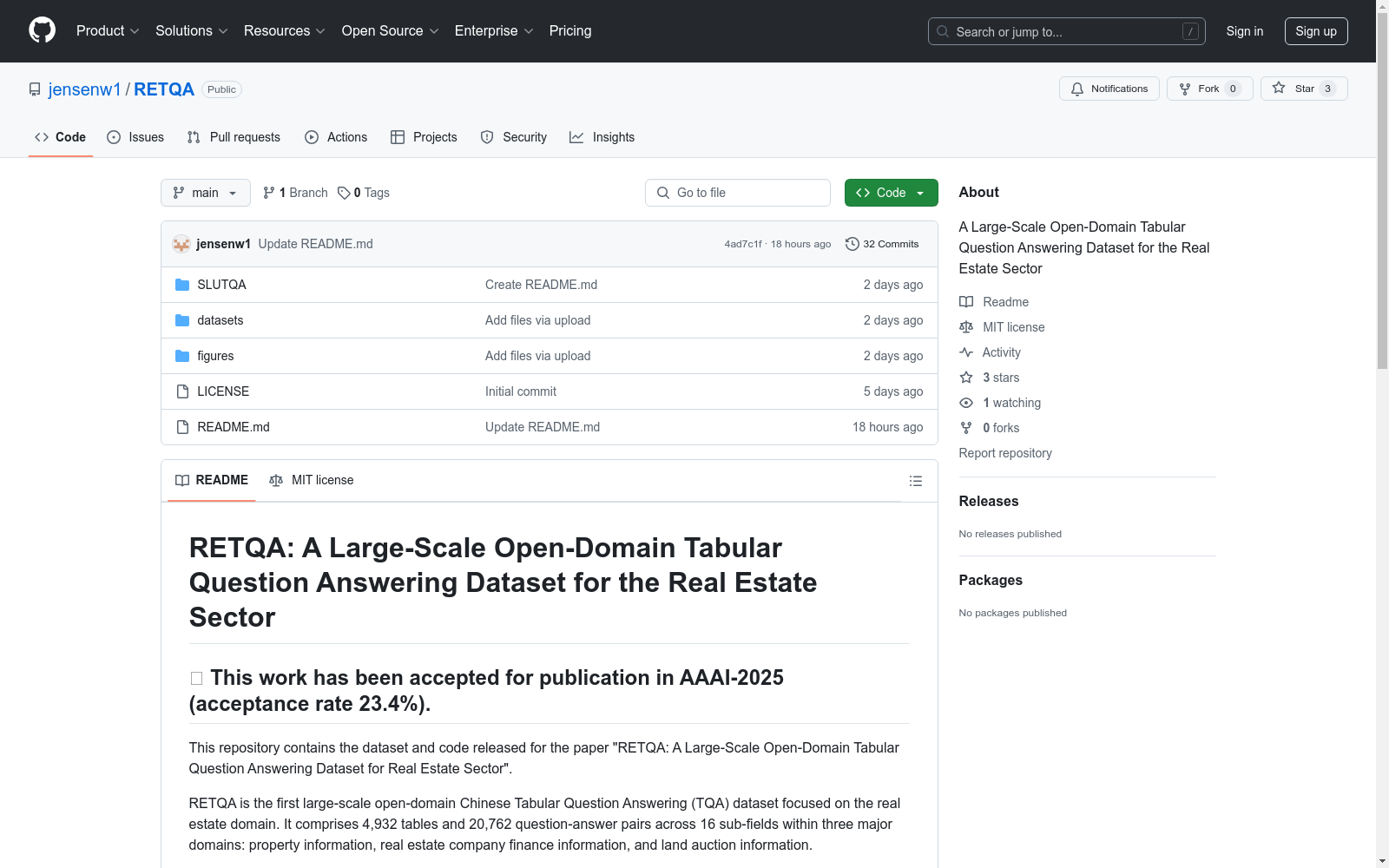1389x868 pixels.
Task: Open the datasets folder
Action: click(x=220, y=320)
